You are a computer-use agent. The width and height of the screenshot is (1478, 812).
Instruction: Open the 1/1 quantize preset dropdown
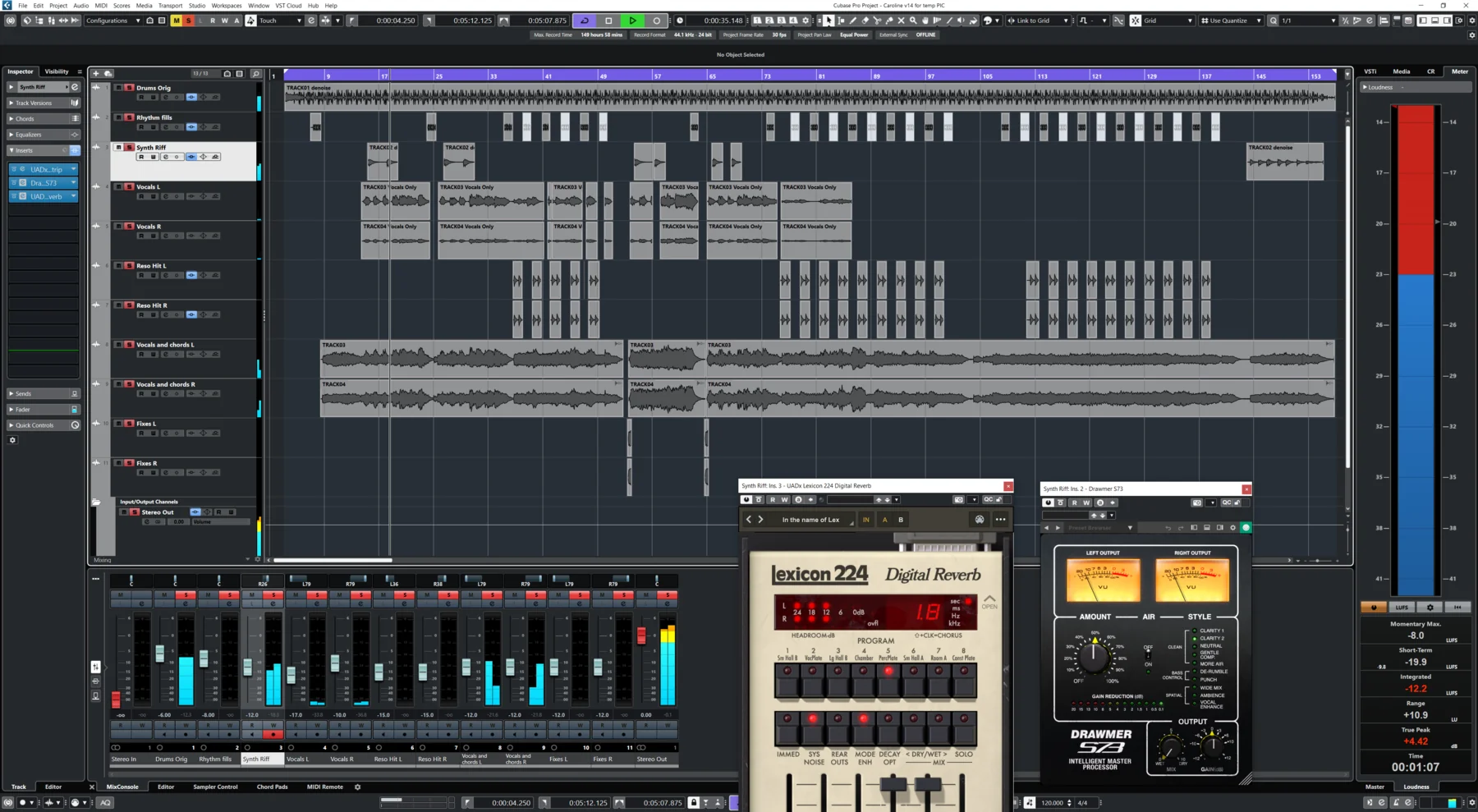[x=1309, y=21]
